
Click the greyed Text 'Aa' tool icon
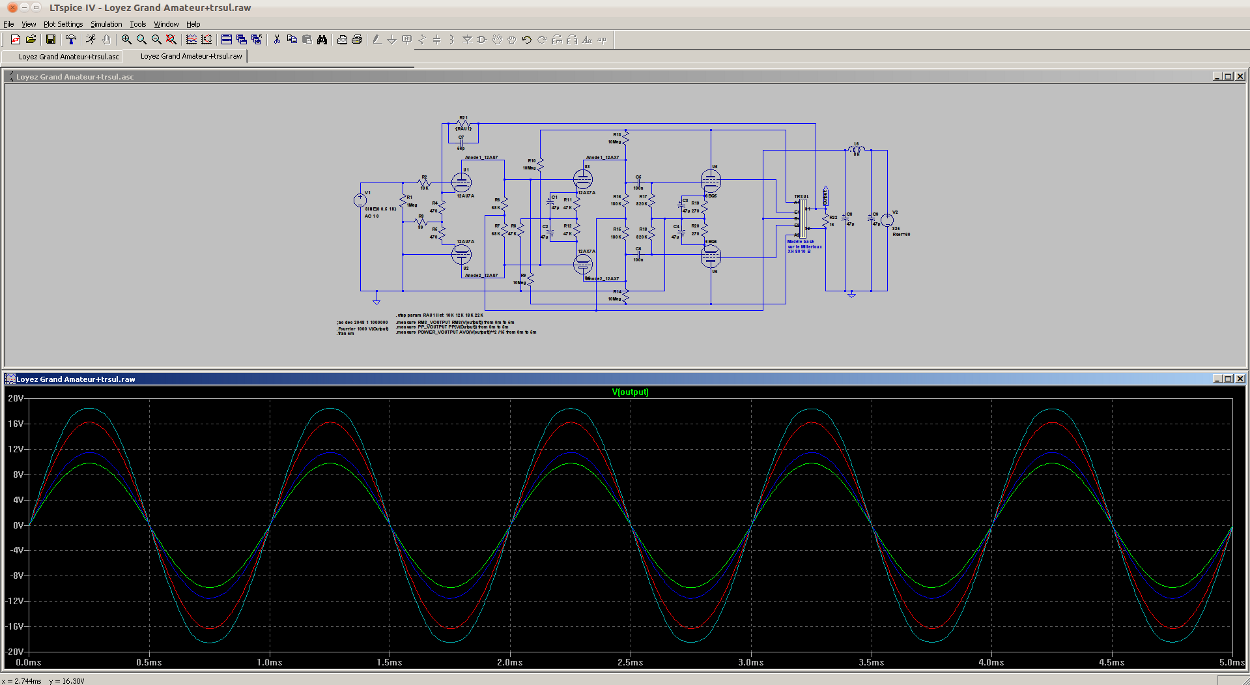[587, 39]
